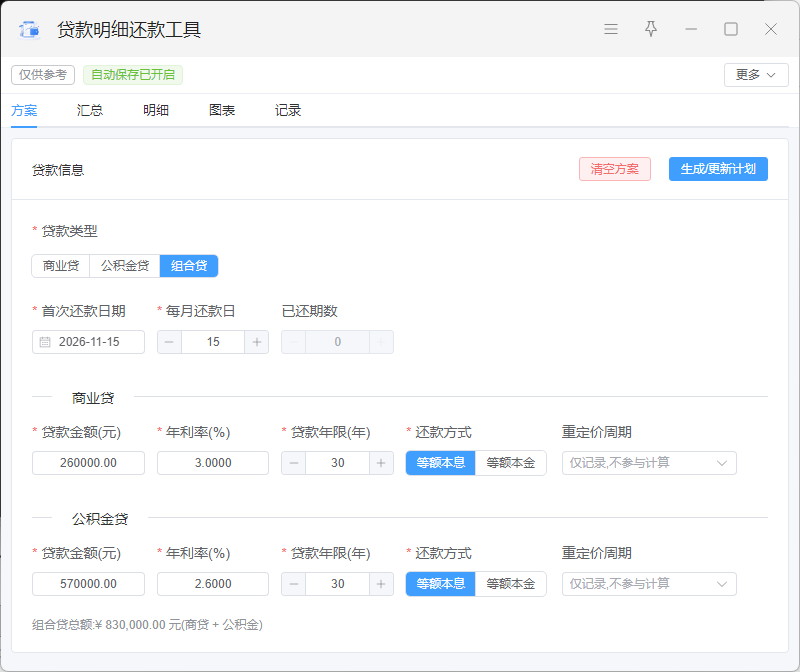The height and width of the screenshot is (672, 800).
Task: Click the loan tool app logo icon
Action: [x=29, y=30]
